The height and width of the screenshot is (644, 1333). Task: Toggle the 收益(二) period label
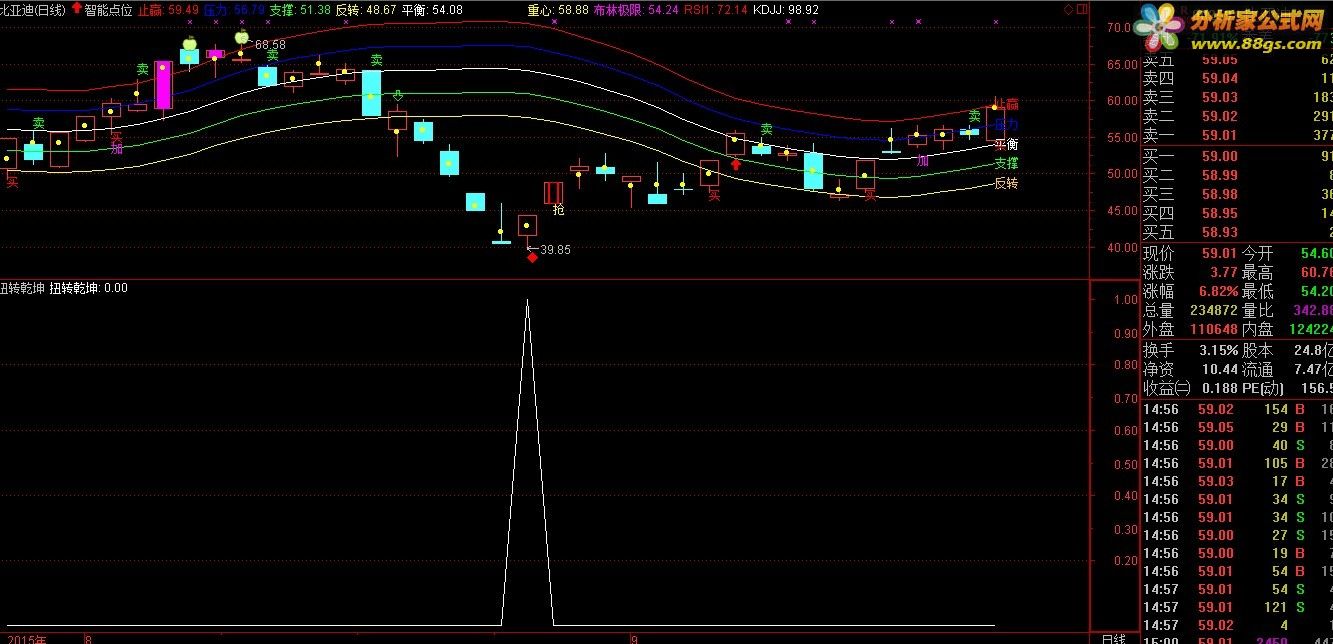click(1166, 388)
